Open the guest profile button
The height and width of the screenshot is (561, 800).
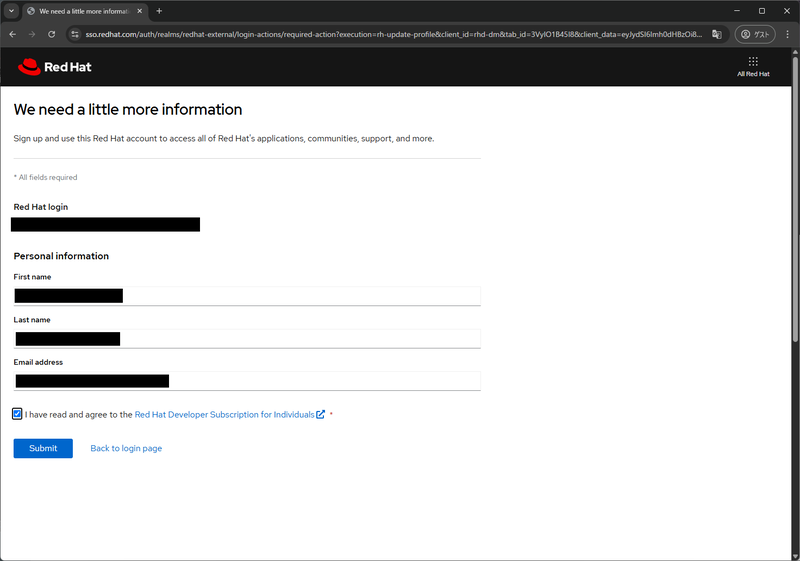pyautogui.click(x=755, y=34)
